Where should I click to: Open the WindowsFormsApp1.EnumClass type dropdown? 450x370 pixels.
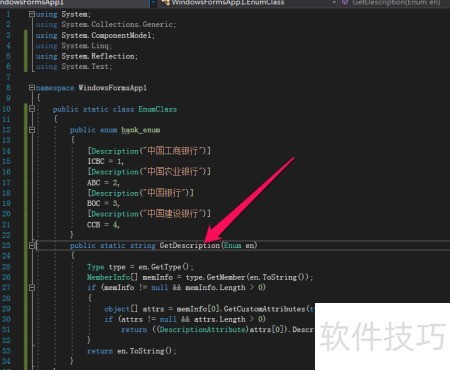coord(249,3)
